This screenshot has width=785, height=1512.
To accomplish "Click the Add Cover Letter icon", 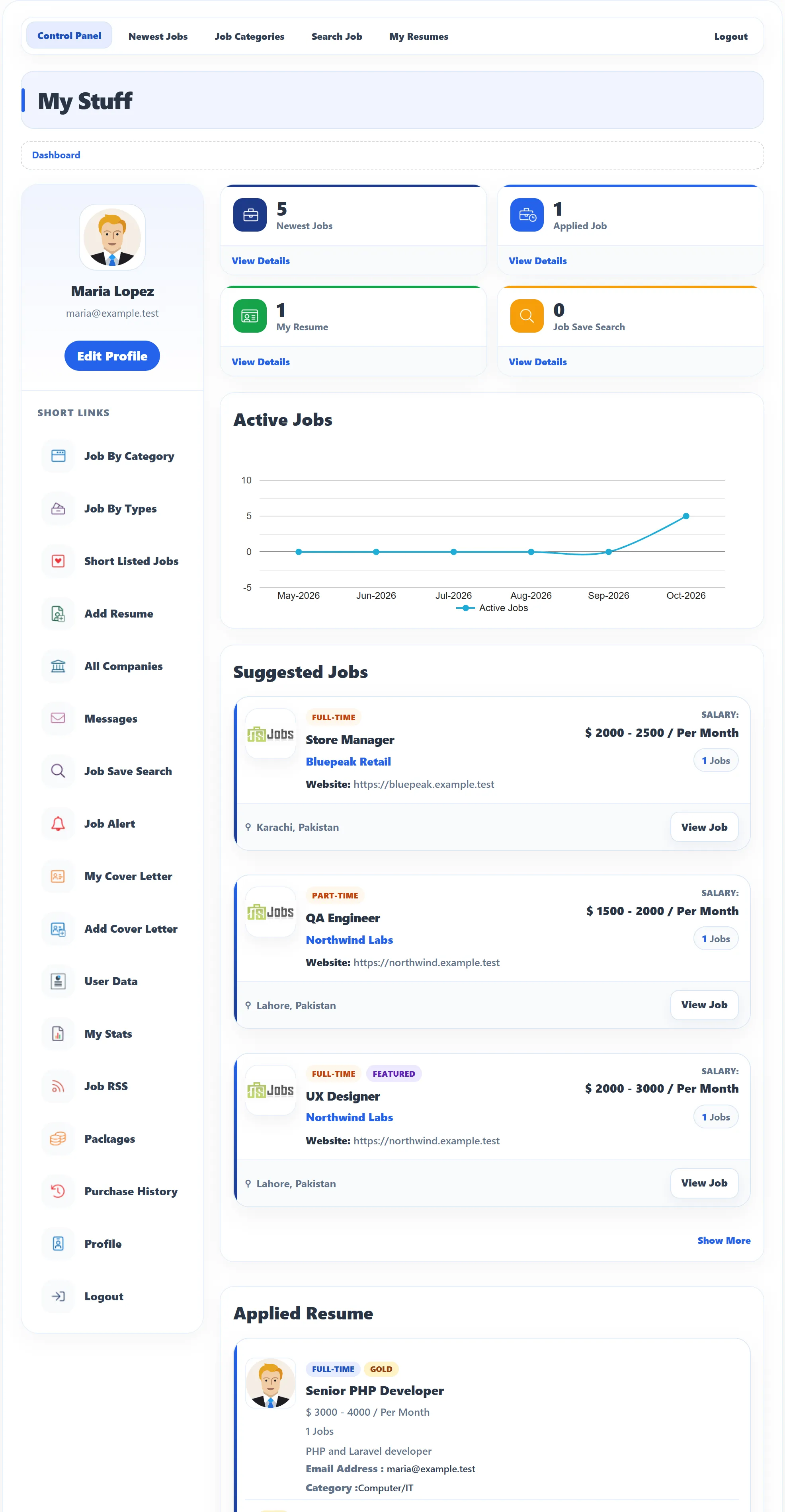I will click(x=58, y=929).
